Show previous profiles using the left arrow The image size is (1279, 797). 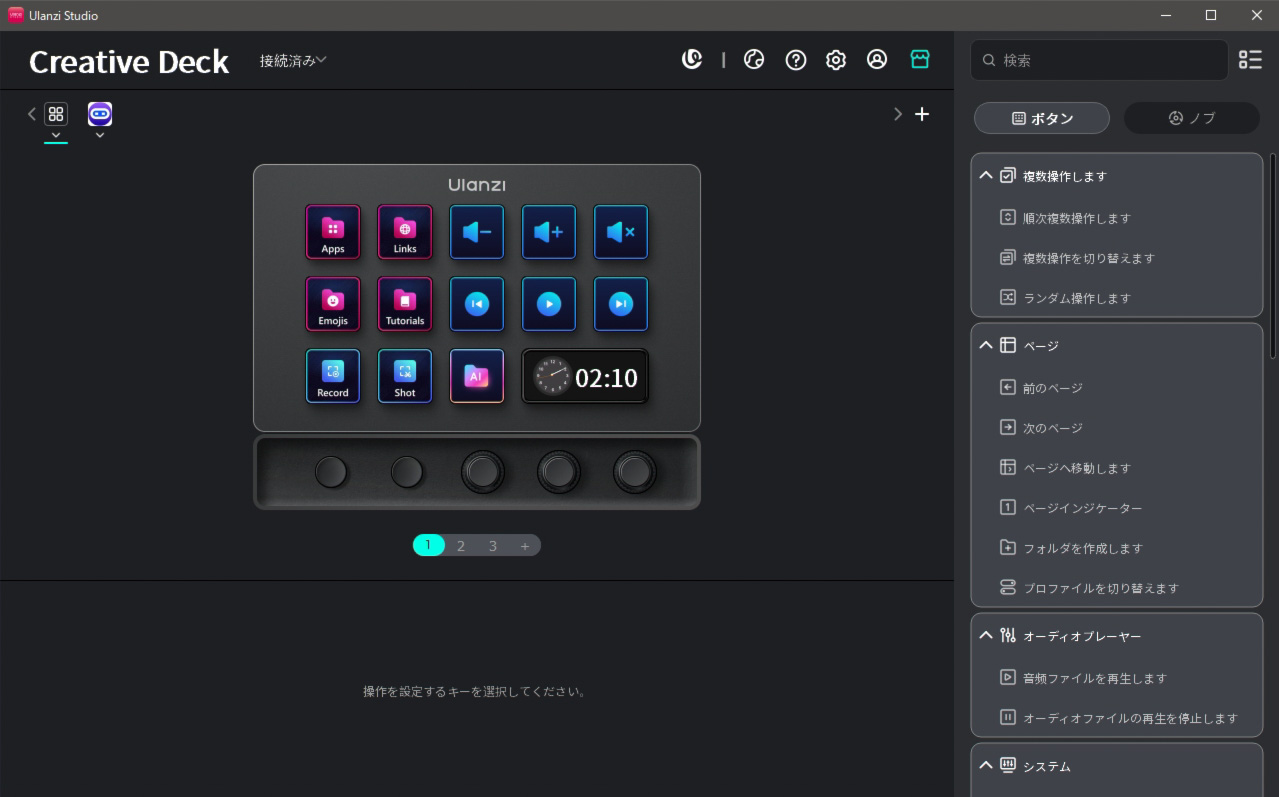pyautogui.click(x=31, y=114)
